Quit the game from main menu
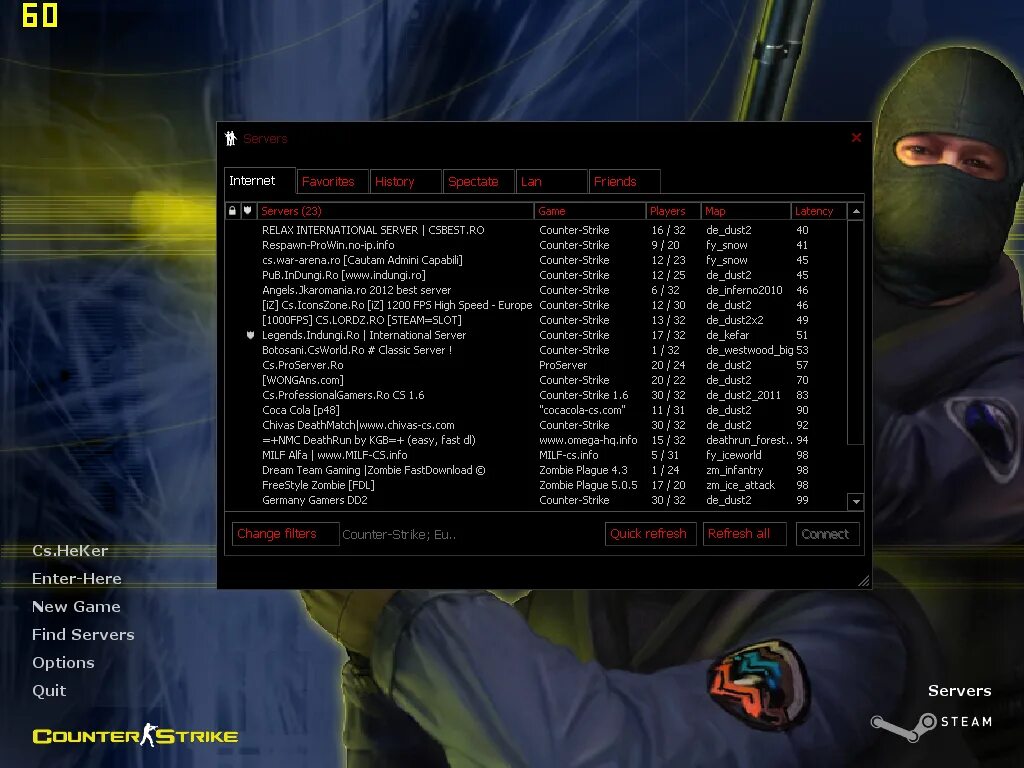Image resolution: width=1024 pixels, height=768 pixels. [49, 691]
